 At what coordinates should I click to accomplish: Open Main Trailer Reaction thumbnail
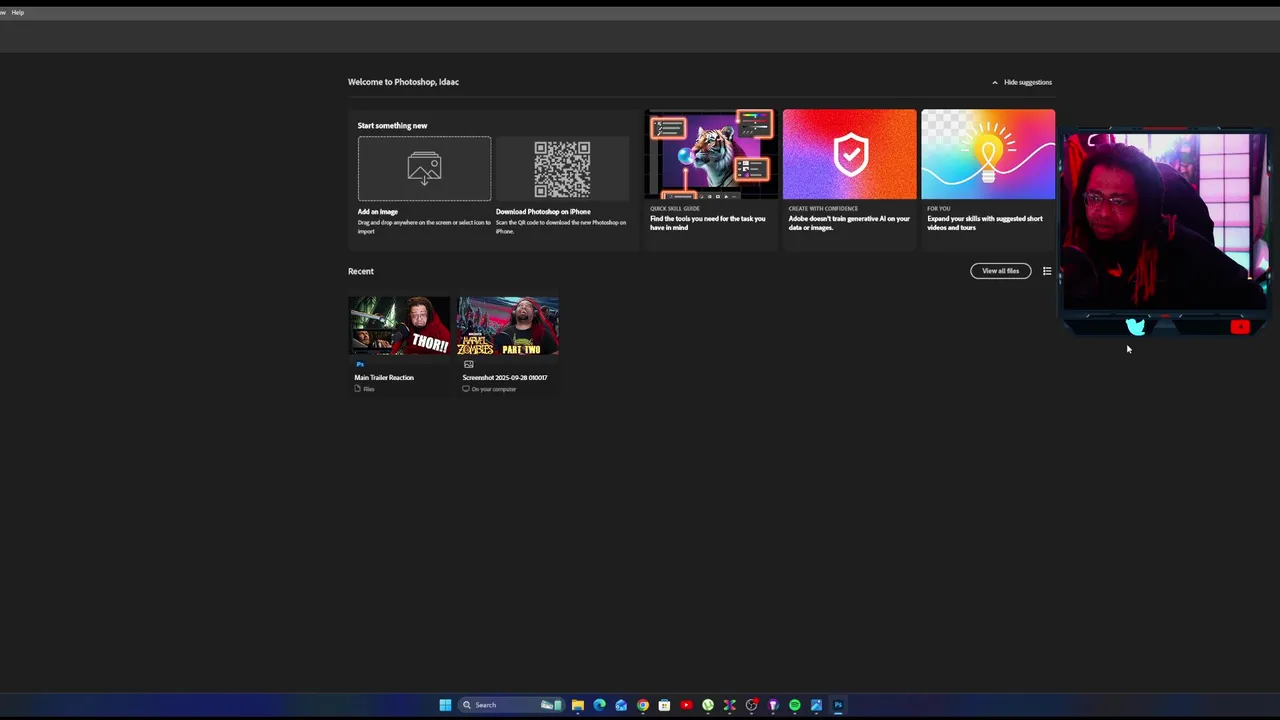[x=399, y=326]
